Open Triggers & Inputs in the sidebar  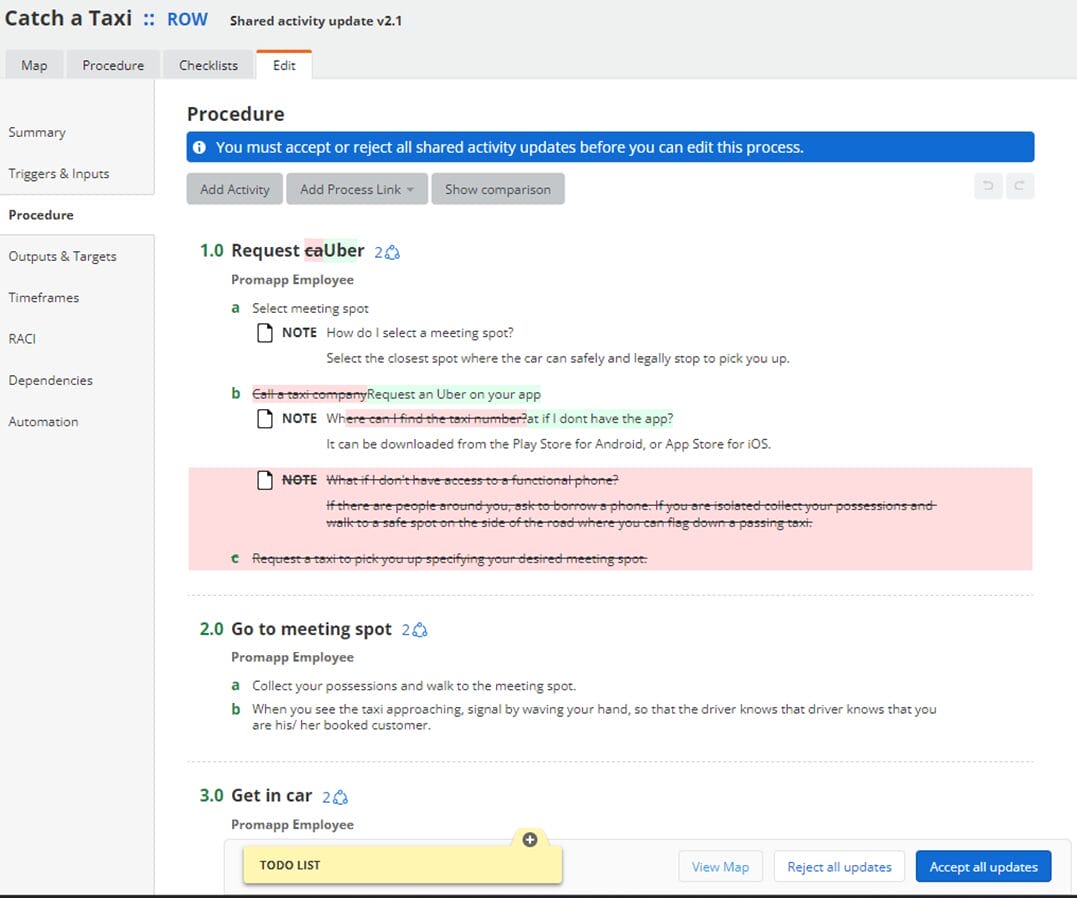coord(59,174)
